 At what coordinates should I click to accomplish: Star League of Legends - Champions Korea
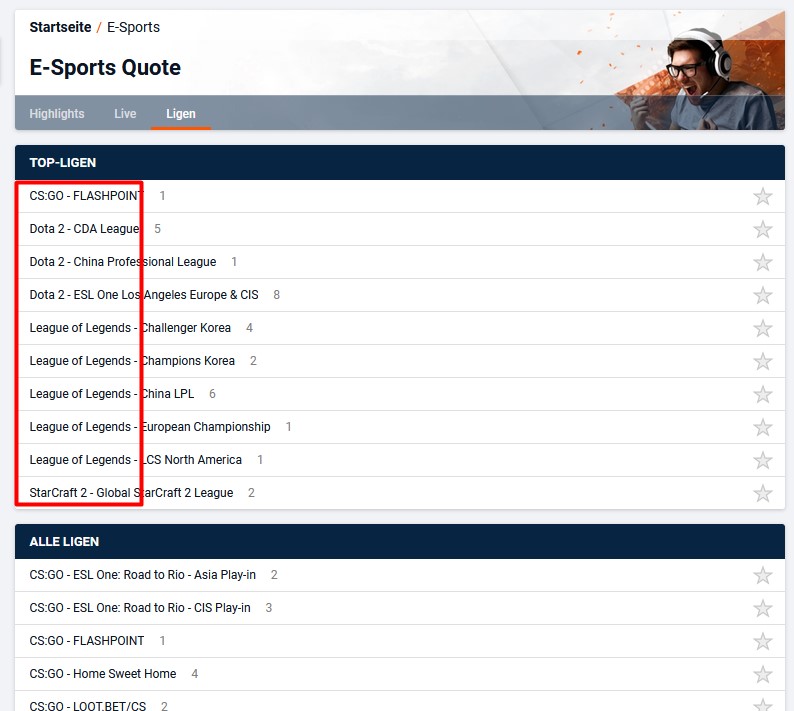click(x=762, y=362)
